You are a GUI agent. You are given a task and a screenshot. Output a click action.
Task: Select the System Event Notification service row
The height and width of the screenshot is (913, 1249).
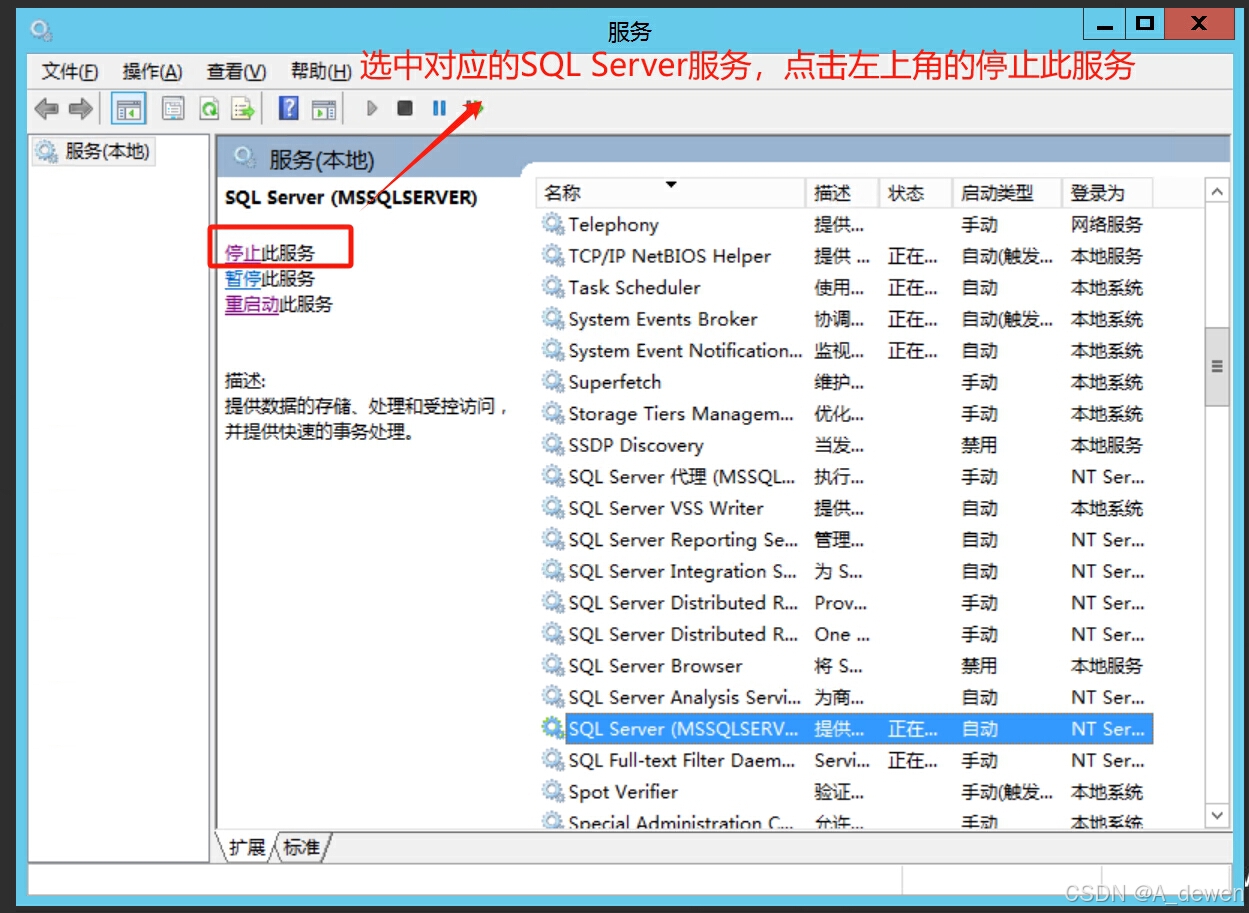coord(846,350)
